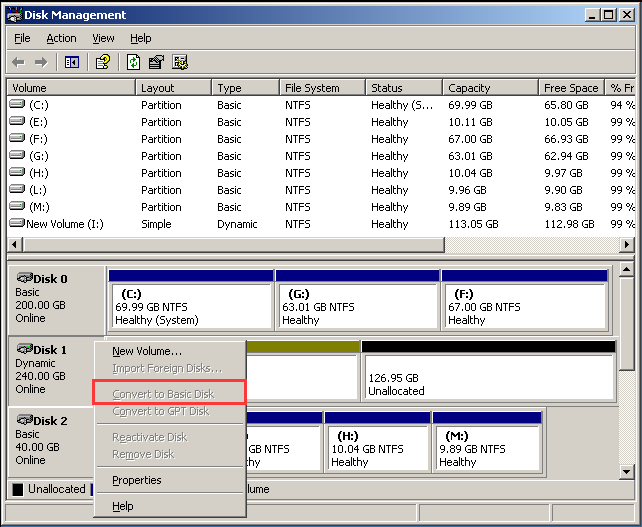Click the Dynamic type cell for New Volume
642x527 pixels.
237,224
